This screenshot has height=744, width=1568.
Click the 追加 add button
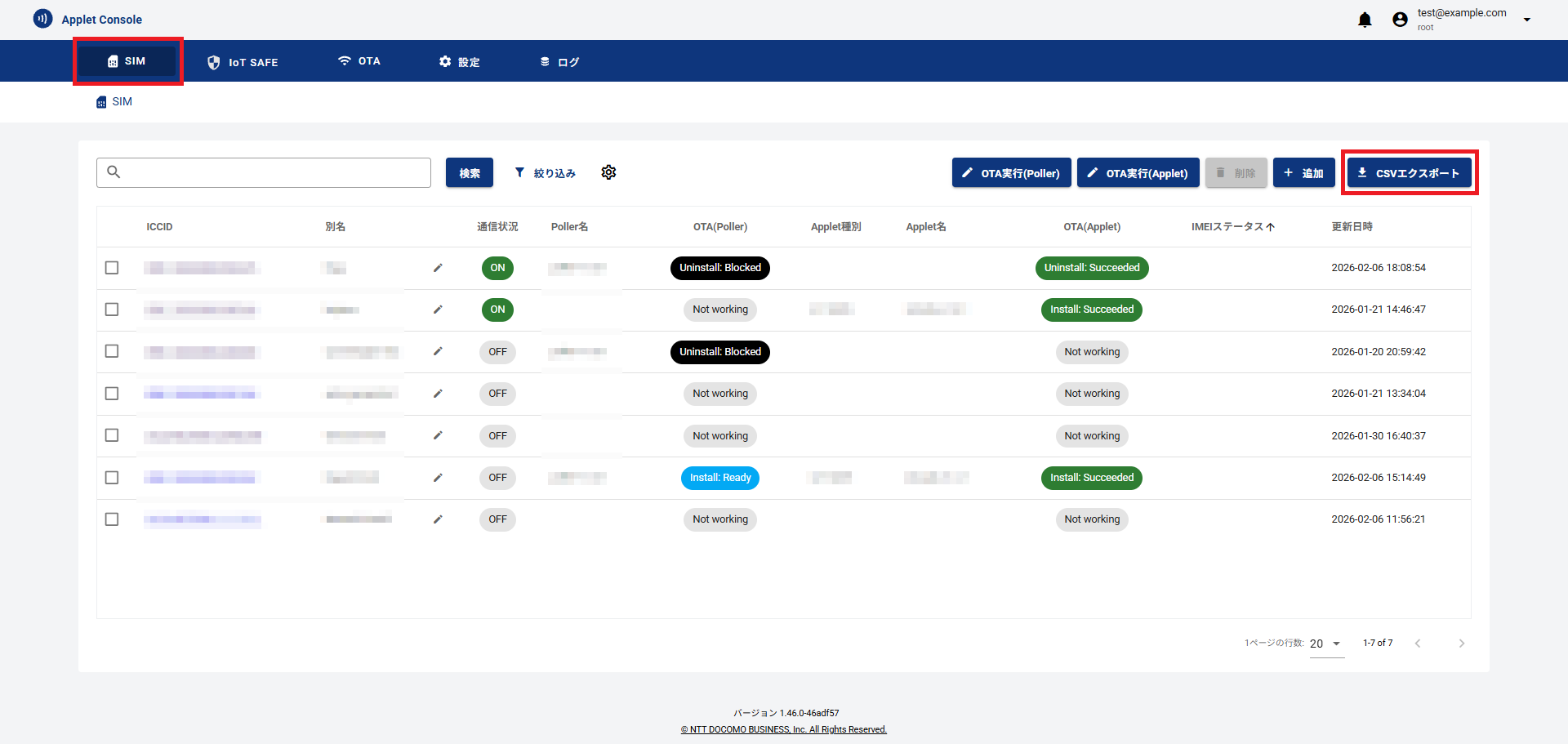[x=1303, y=173]
